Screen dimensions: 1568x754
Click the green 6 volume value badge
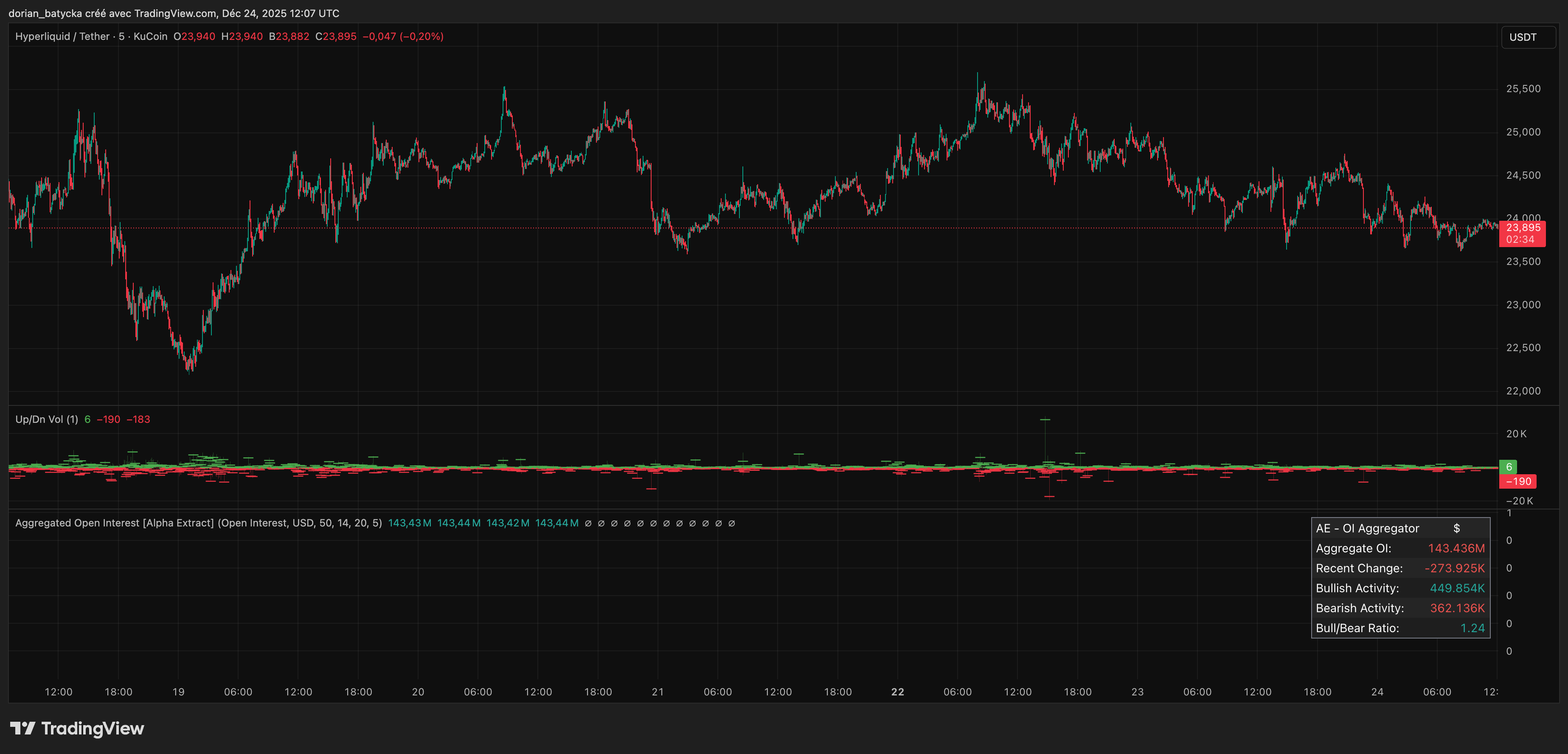pos(1508,467)
